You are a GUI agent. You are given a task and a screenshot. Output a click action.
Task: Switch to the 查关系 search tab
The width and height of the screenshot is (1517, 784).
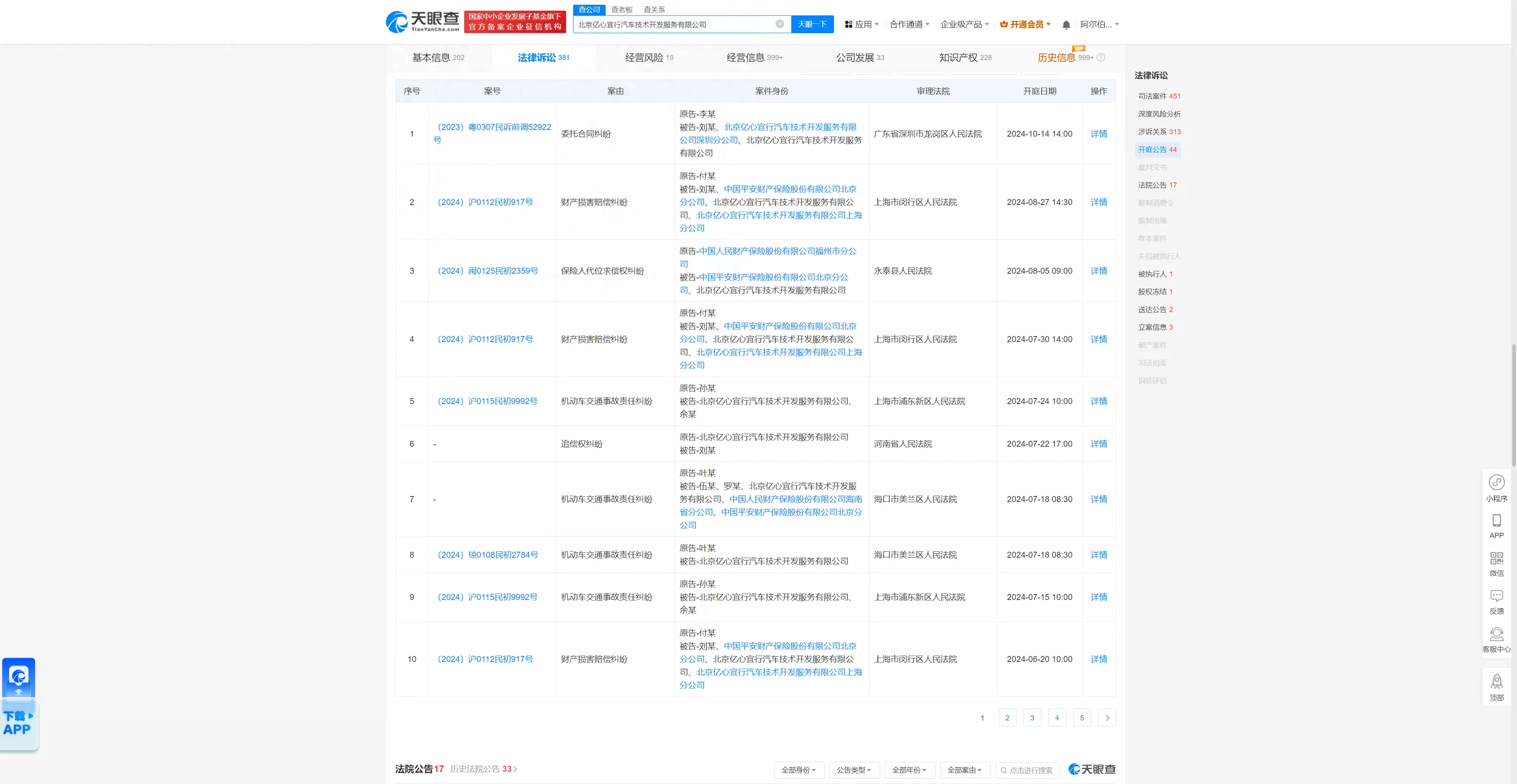(x=654, y=9)
